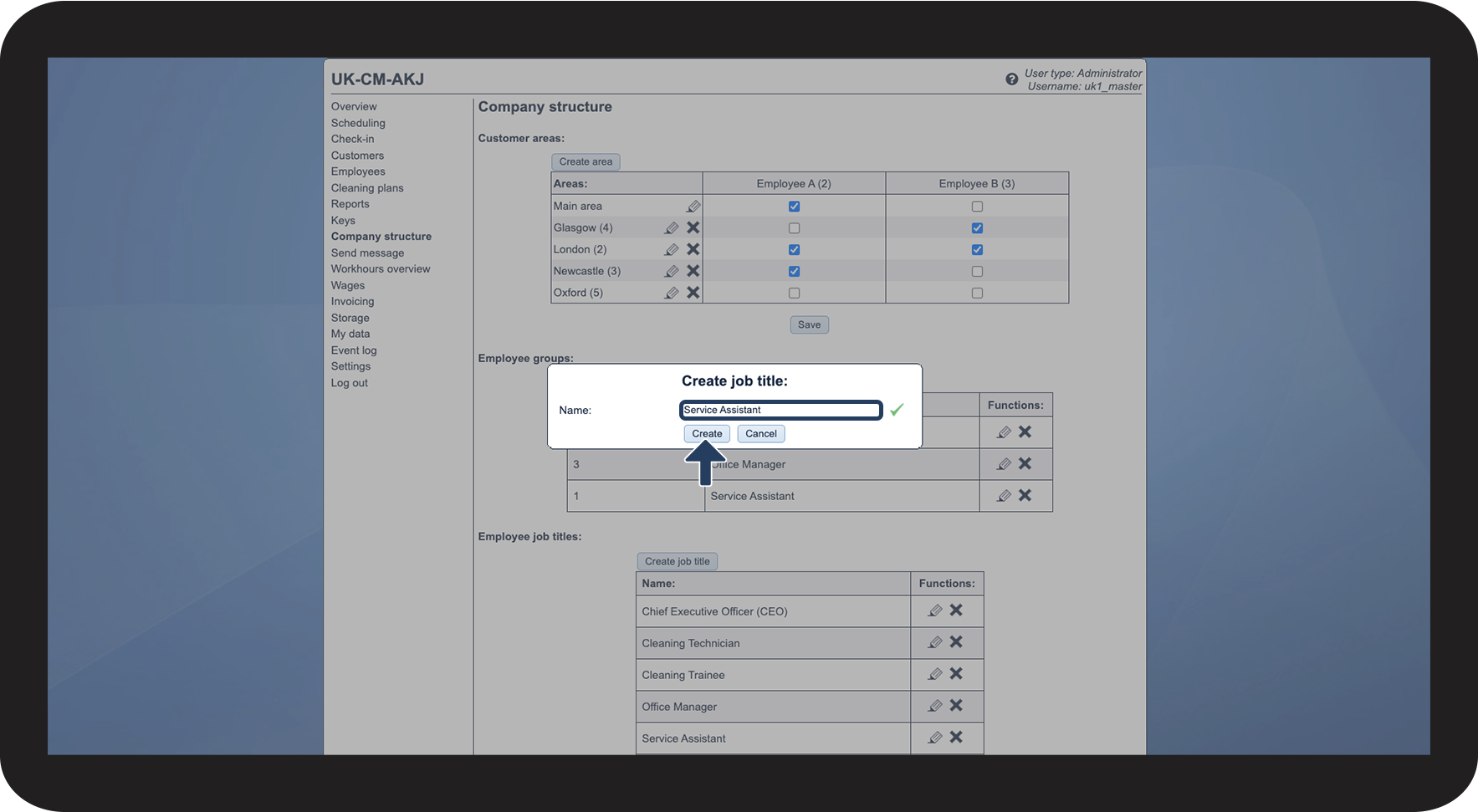Go to the Wages page

(348, 286)
